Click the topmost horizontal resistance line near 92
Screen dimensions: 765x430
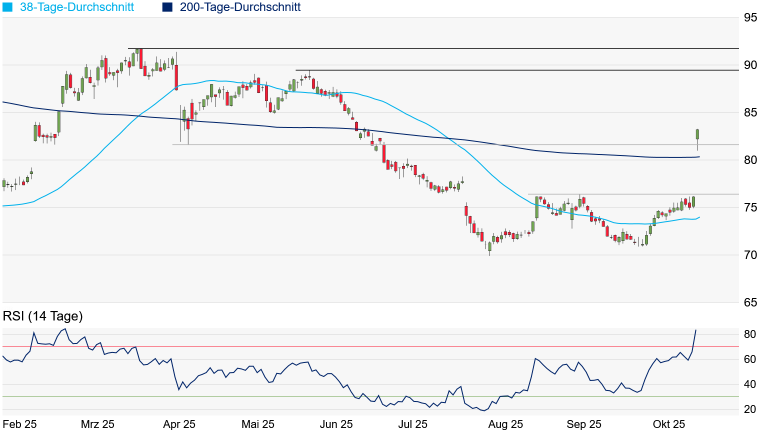(x=450, y=48)
